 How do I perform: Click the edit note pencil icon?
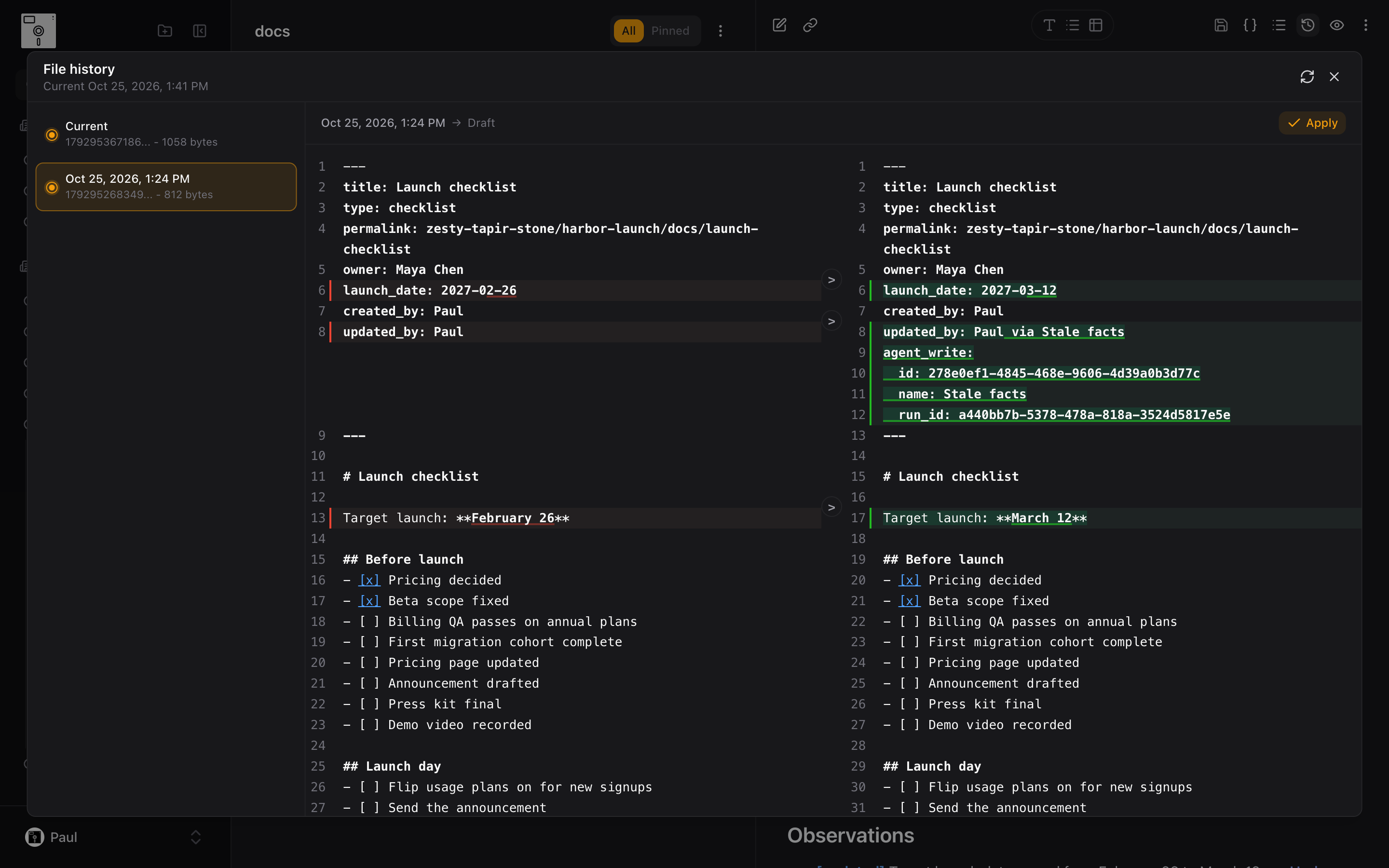(x=779, y=25)
